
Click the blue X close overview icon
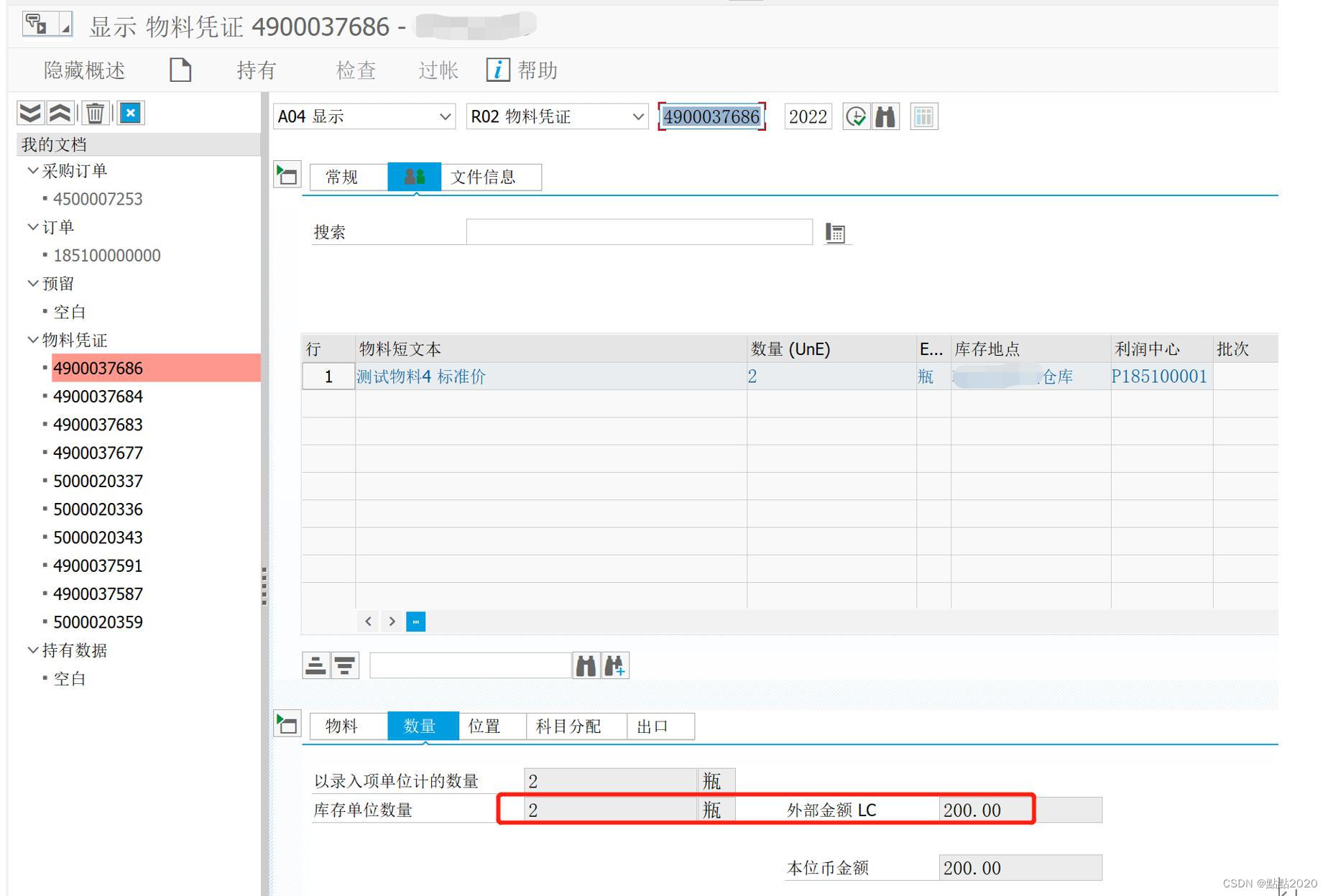(131, 113)
